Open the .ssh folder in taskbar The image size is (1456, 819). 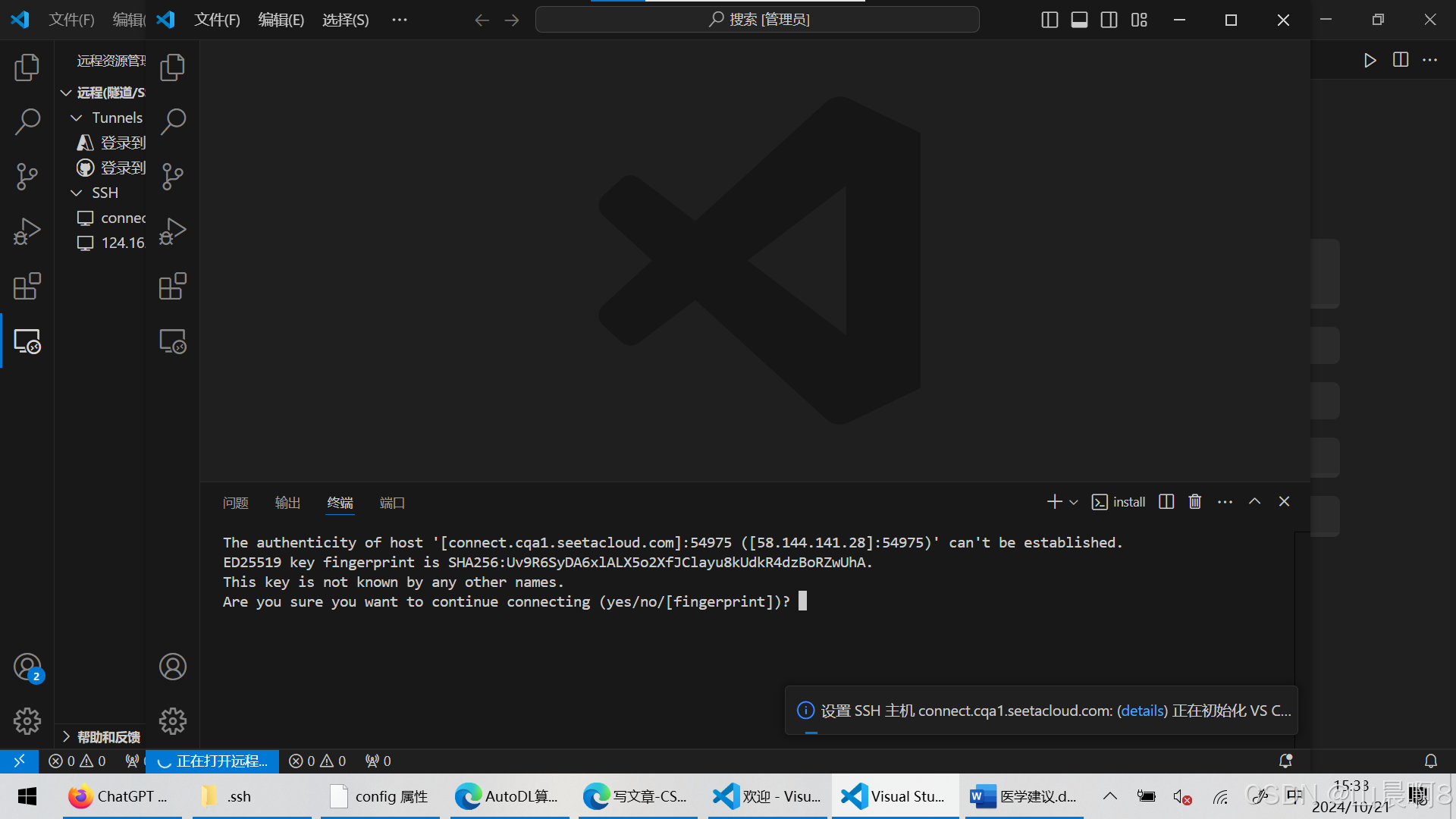(252, 796)
